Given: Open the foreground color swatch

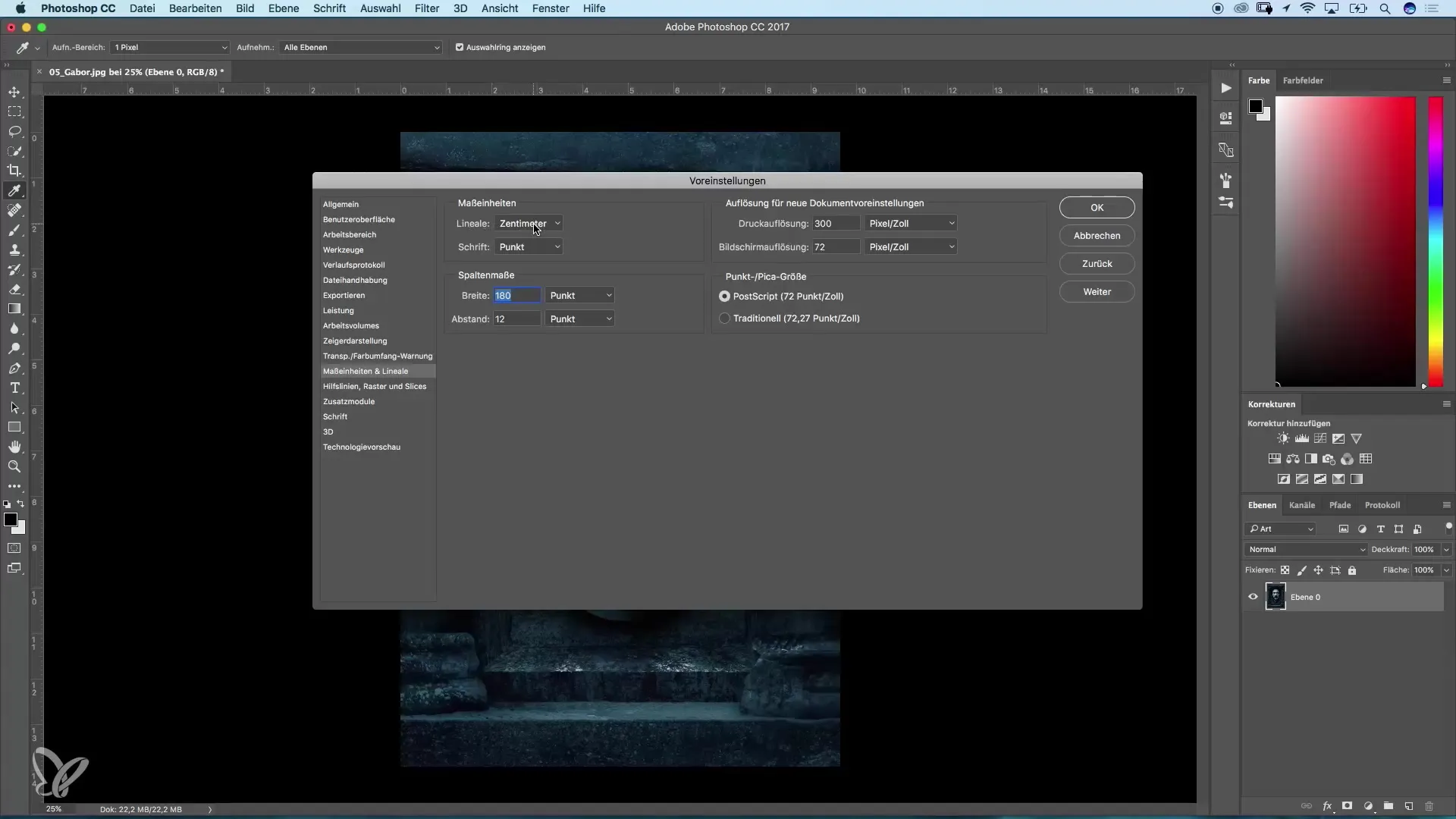Looking at the screenshot, I should [11, 520].
